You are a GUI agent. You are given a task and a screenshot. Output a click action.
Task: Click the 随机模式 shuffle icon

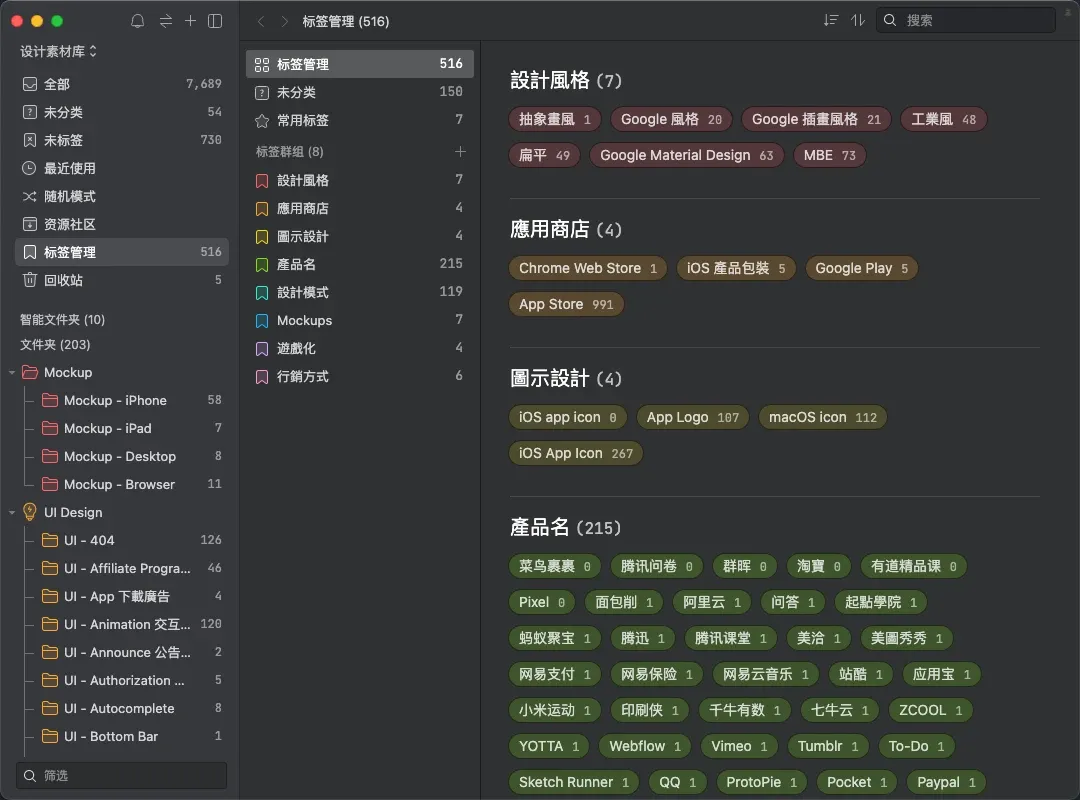point(30,196)
